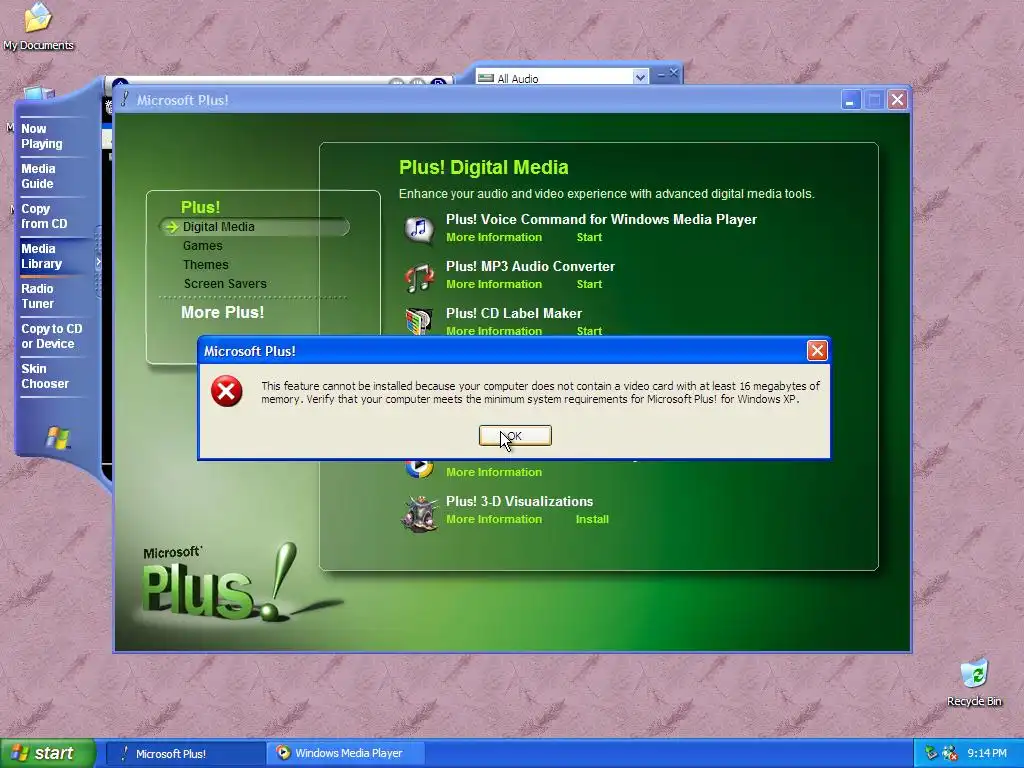Start Plus! MP3 Audio Converter

(x=589, y=284)
